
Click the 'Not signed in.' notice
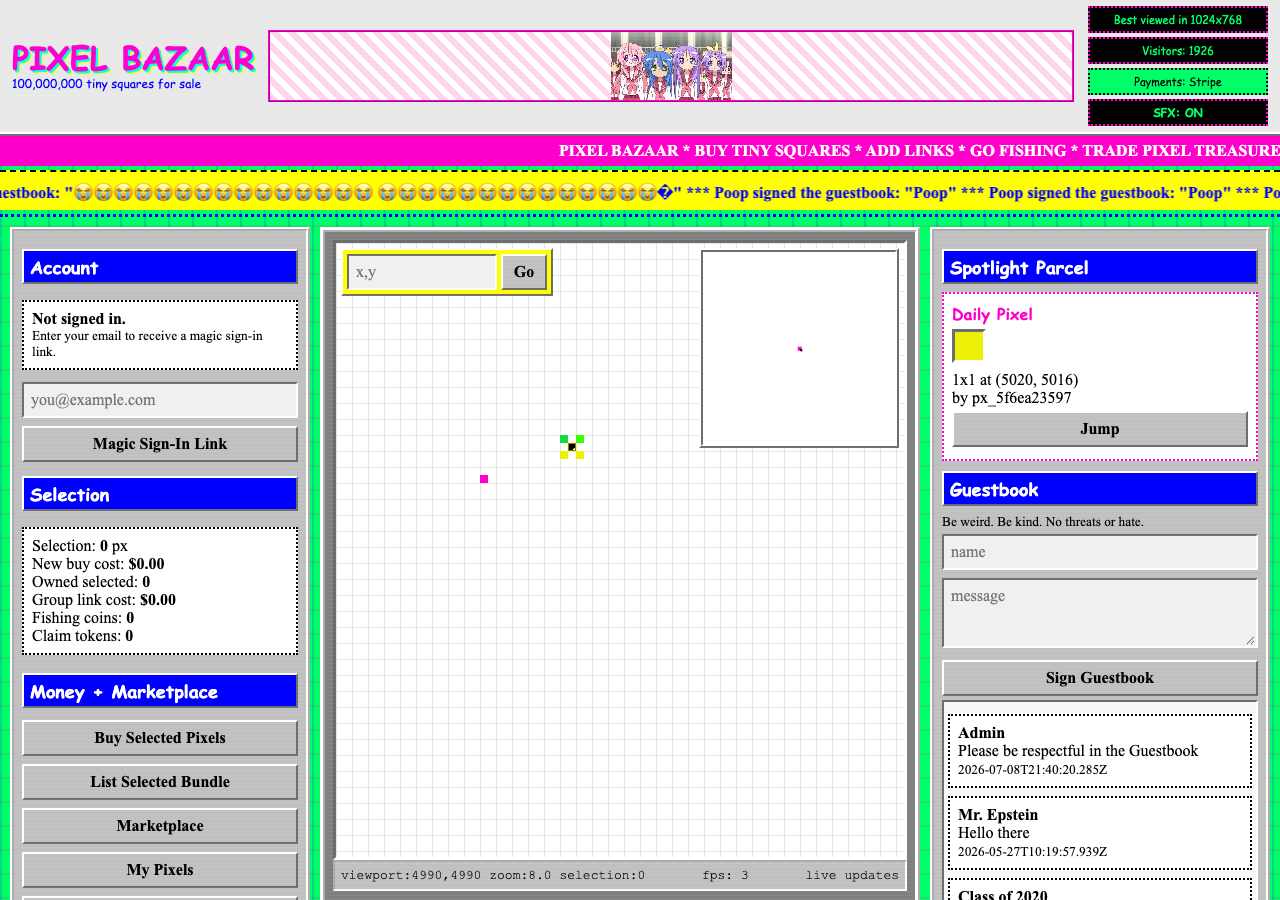click(79, 319)
